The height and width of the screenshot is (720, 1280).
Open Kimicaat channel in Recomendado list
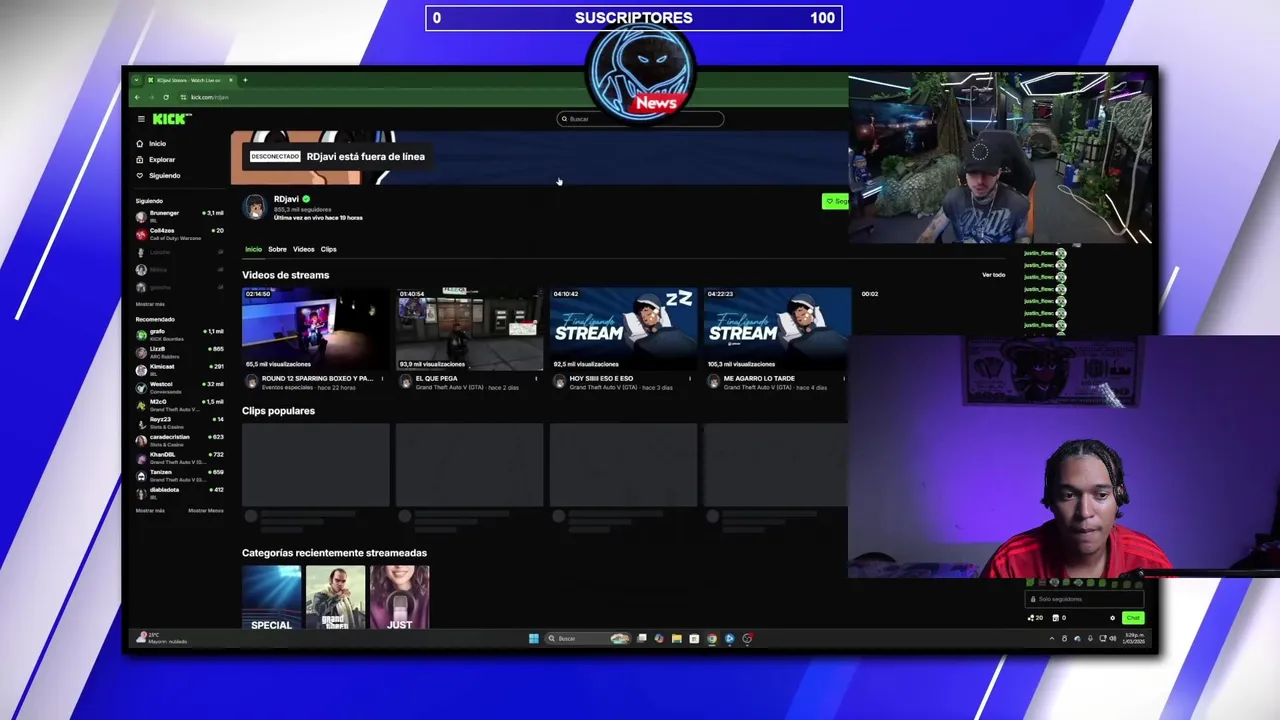(x=180, y=369)
